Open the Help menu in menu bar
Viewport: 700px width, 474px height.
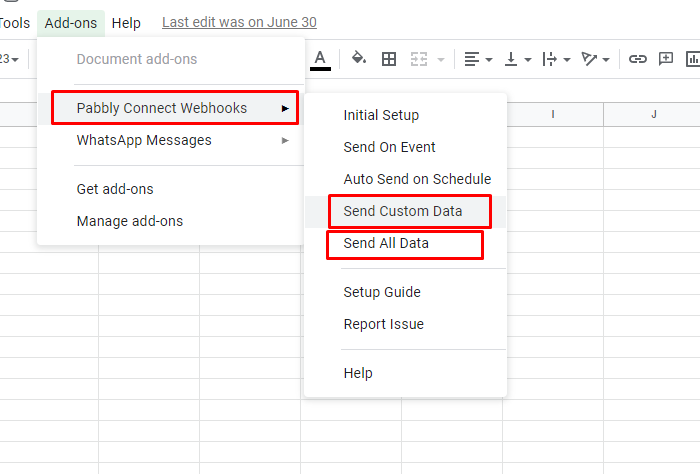[x=126, y=23]
